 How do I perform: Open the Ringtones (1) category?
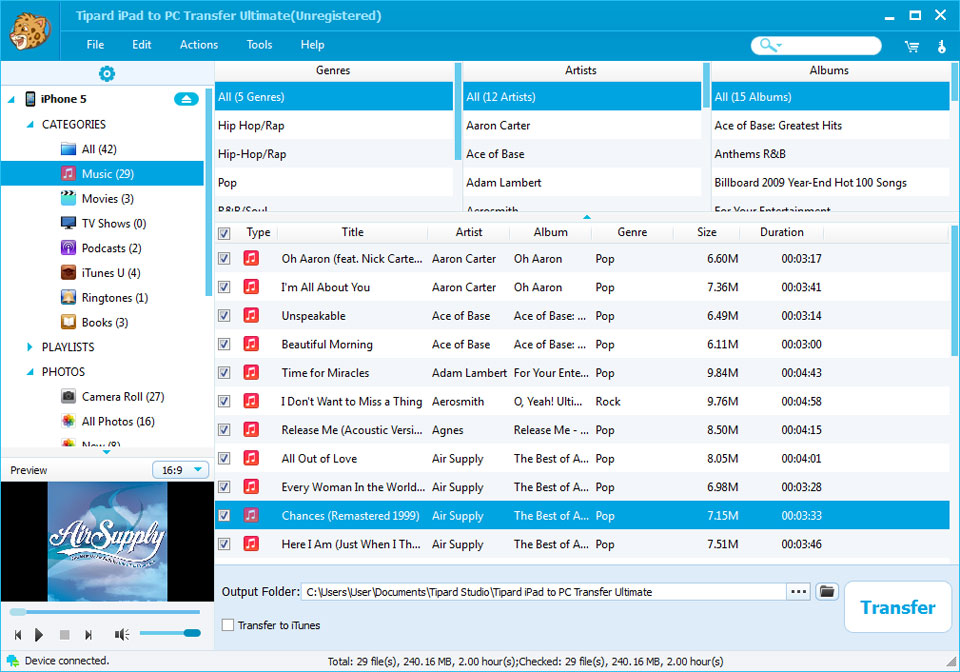click(105, 297)
